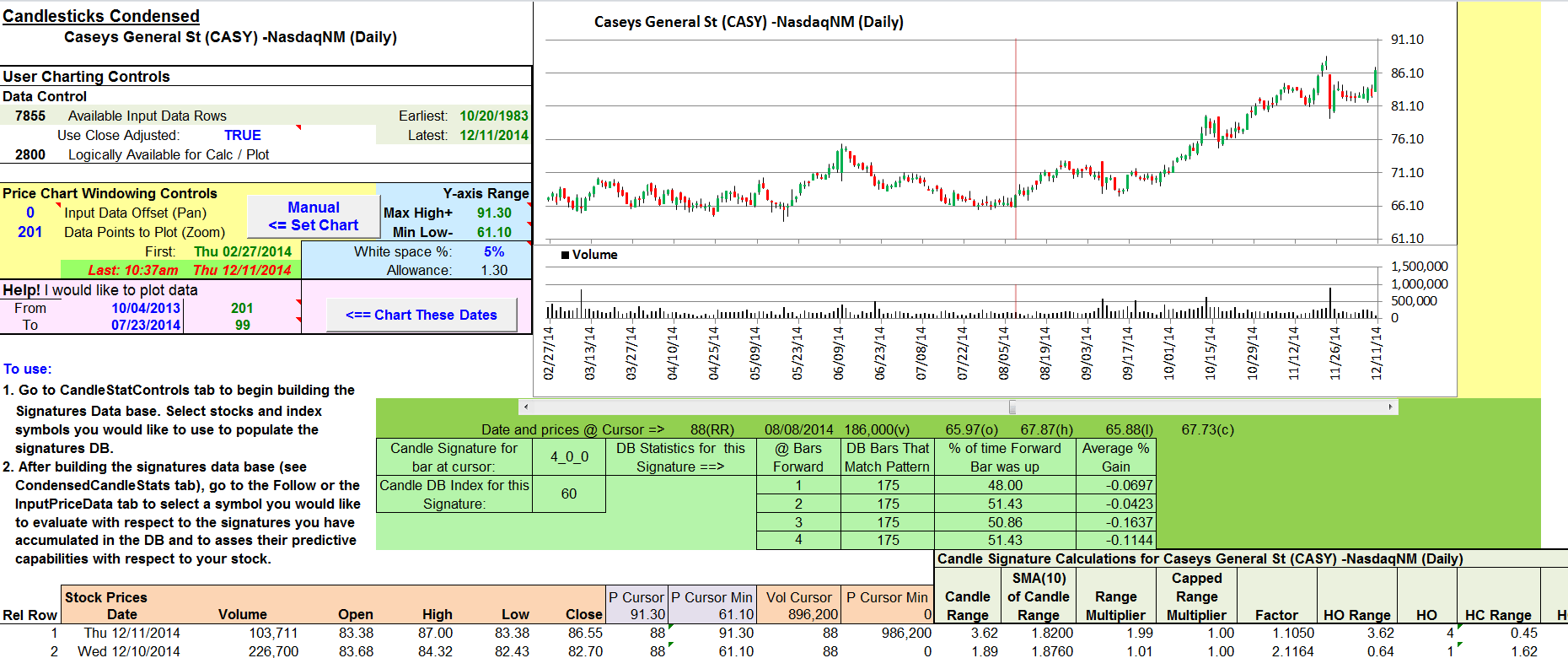
Task: Click the Chart These Dates button
Action: click(x=422, y=315)
